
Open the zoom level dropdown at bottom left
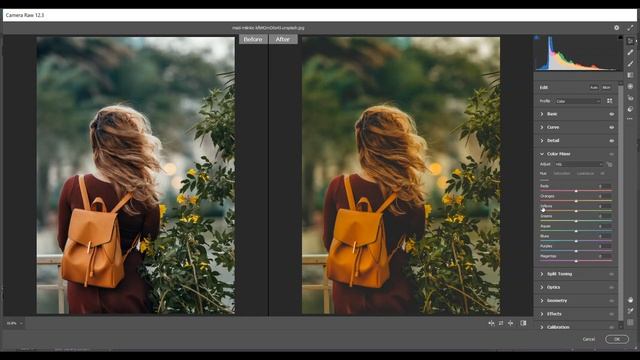point(14,323)
